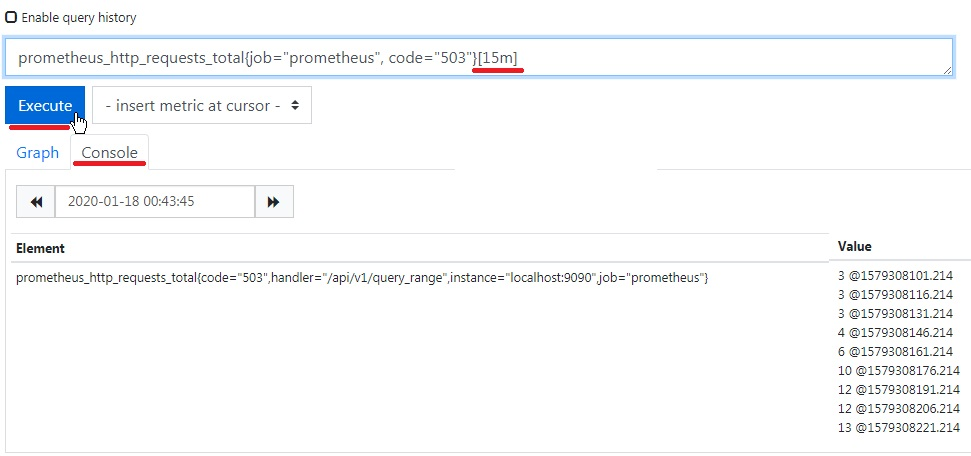
Task: Click the value 3 @1579308131.214
Action: point(895,314)
